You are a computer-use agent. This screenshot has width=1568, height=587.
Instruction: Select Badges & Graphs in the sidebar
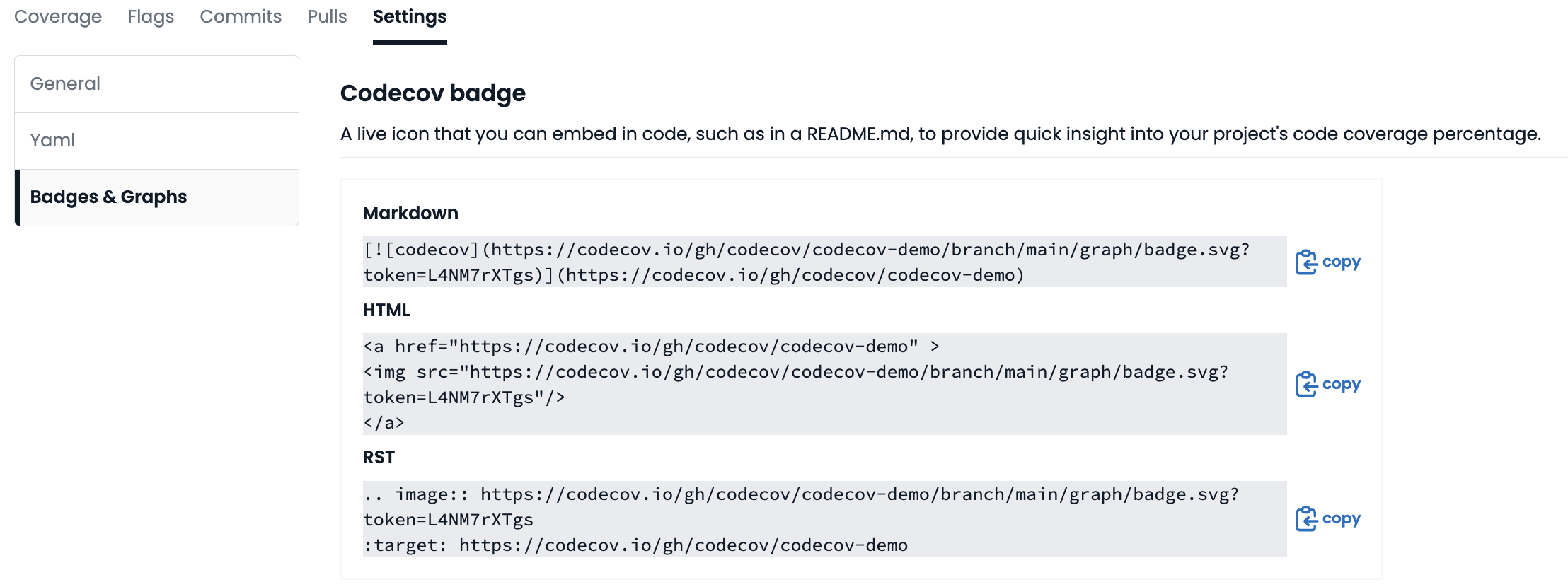(x=108, y=197)
